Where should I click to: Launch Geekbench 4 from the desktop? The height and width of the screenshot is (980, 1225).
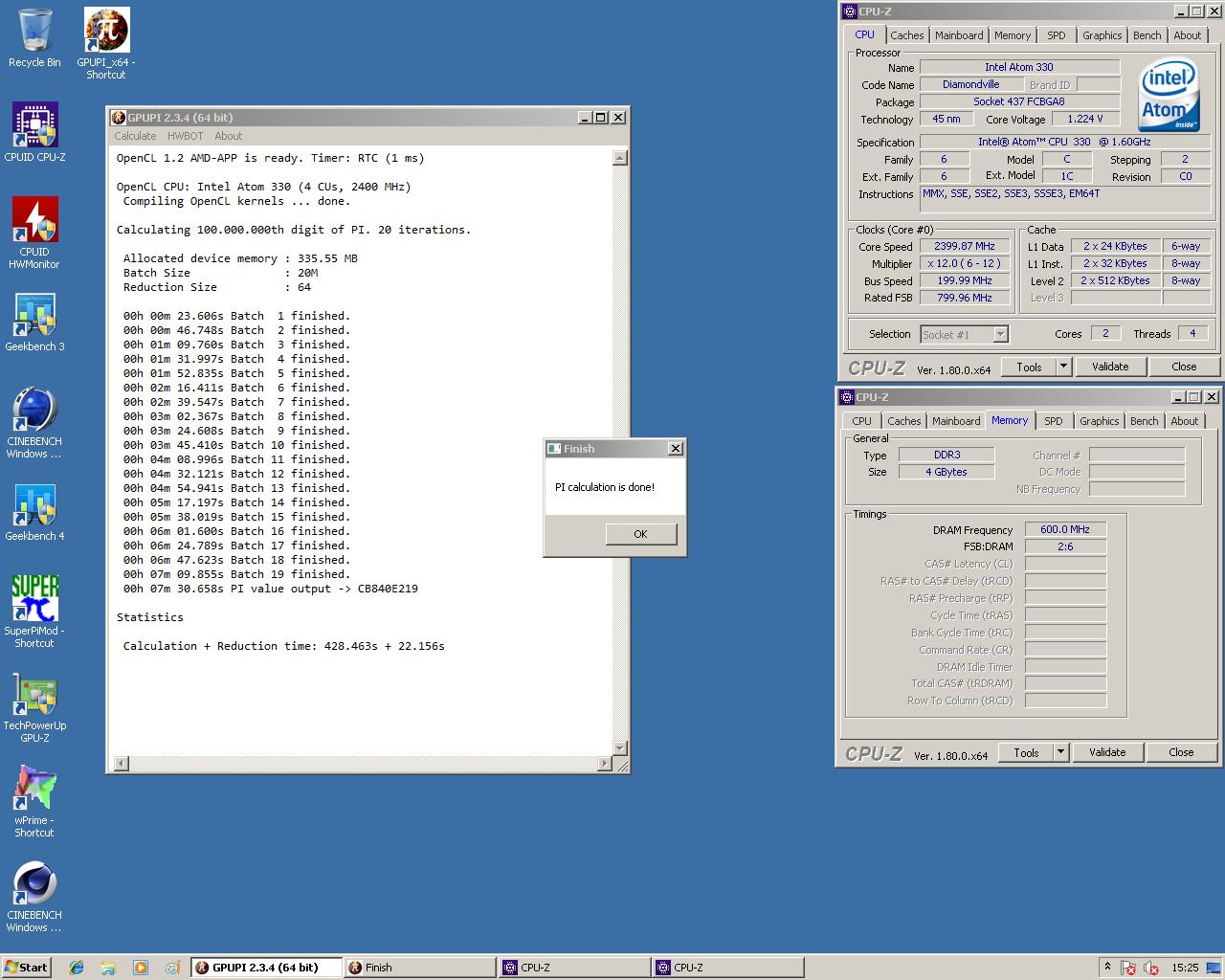pyautogui.click(x=34, y=511)
